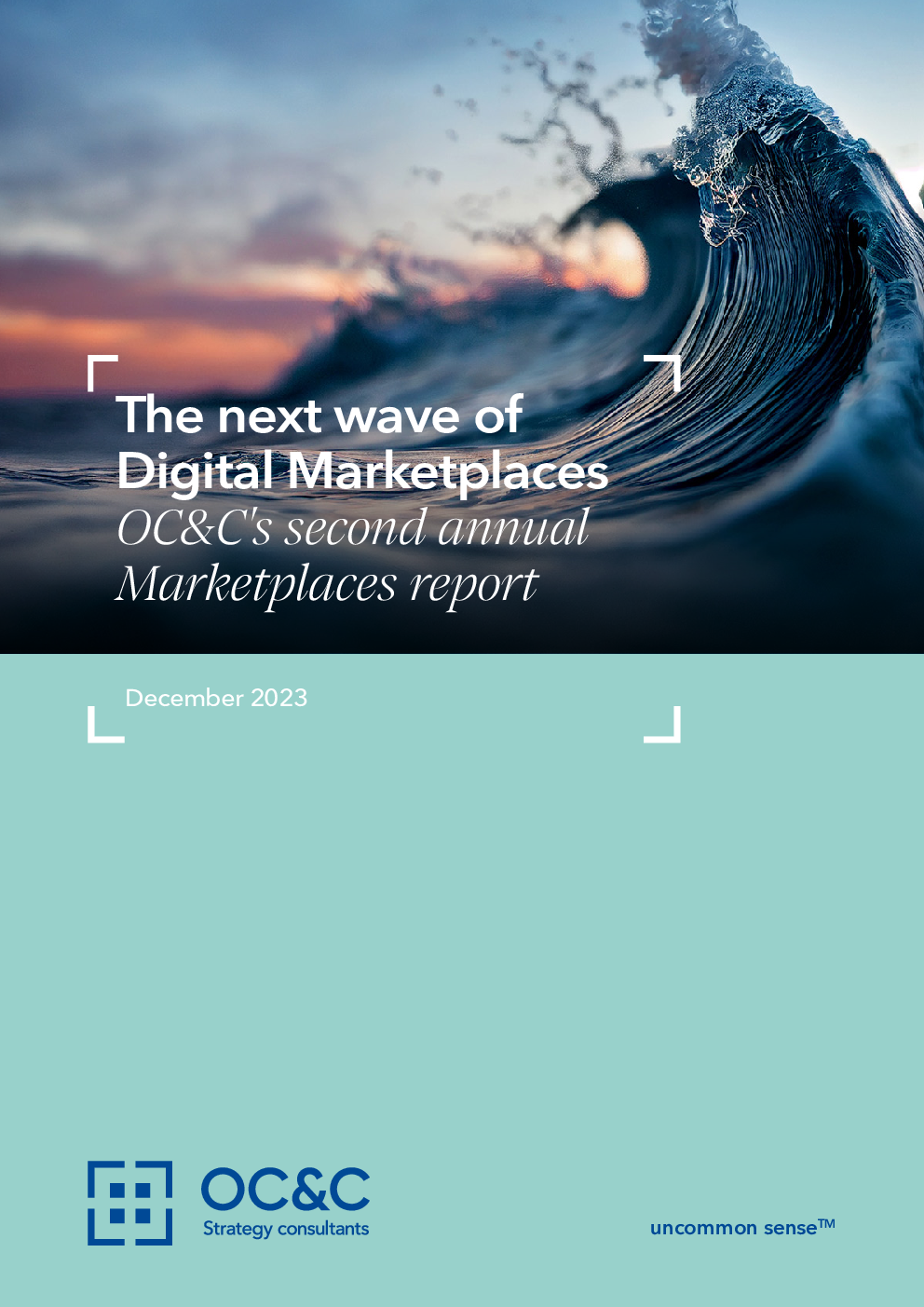Click the word 'Digital' in the title
The height and width of the screenshot is (1307, 924).
click(x=196, y=471)
